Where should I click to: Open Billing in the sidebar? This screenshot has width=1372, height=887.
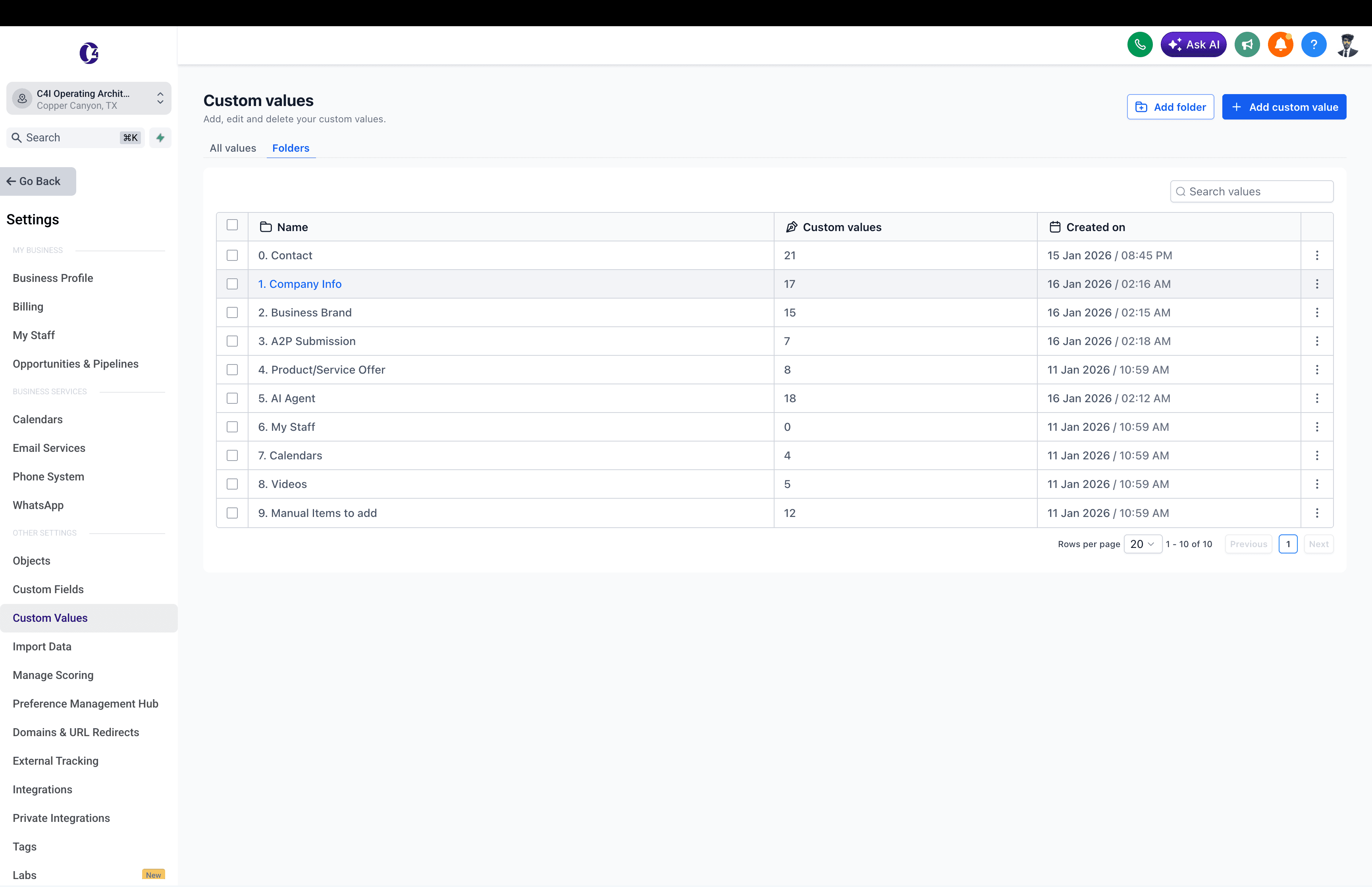pos(28,307)
